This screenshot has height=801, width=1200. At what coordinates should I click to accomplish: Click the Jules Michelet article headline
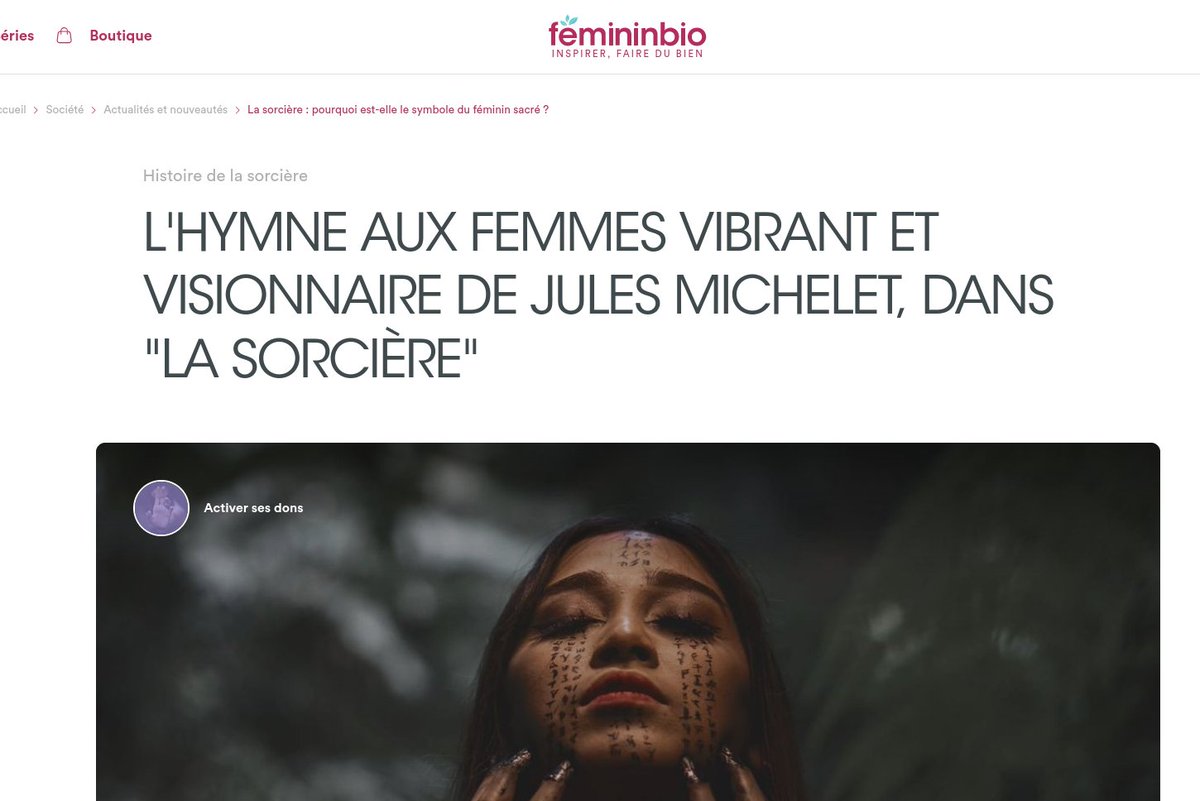[x=598, y=297]
